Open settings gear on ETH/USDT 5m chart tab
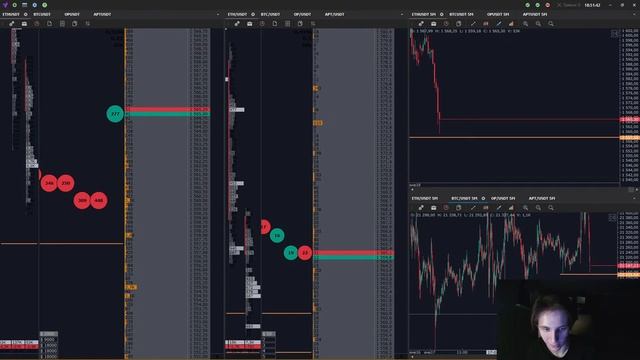Viewport: 640px width, 360px height. click(x=442, y=14)
